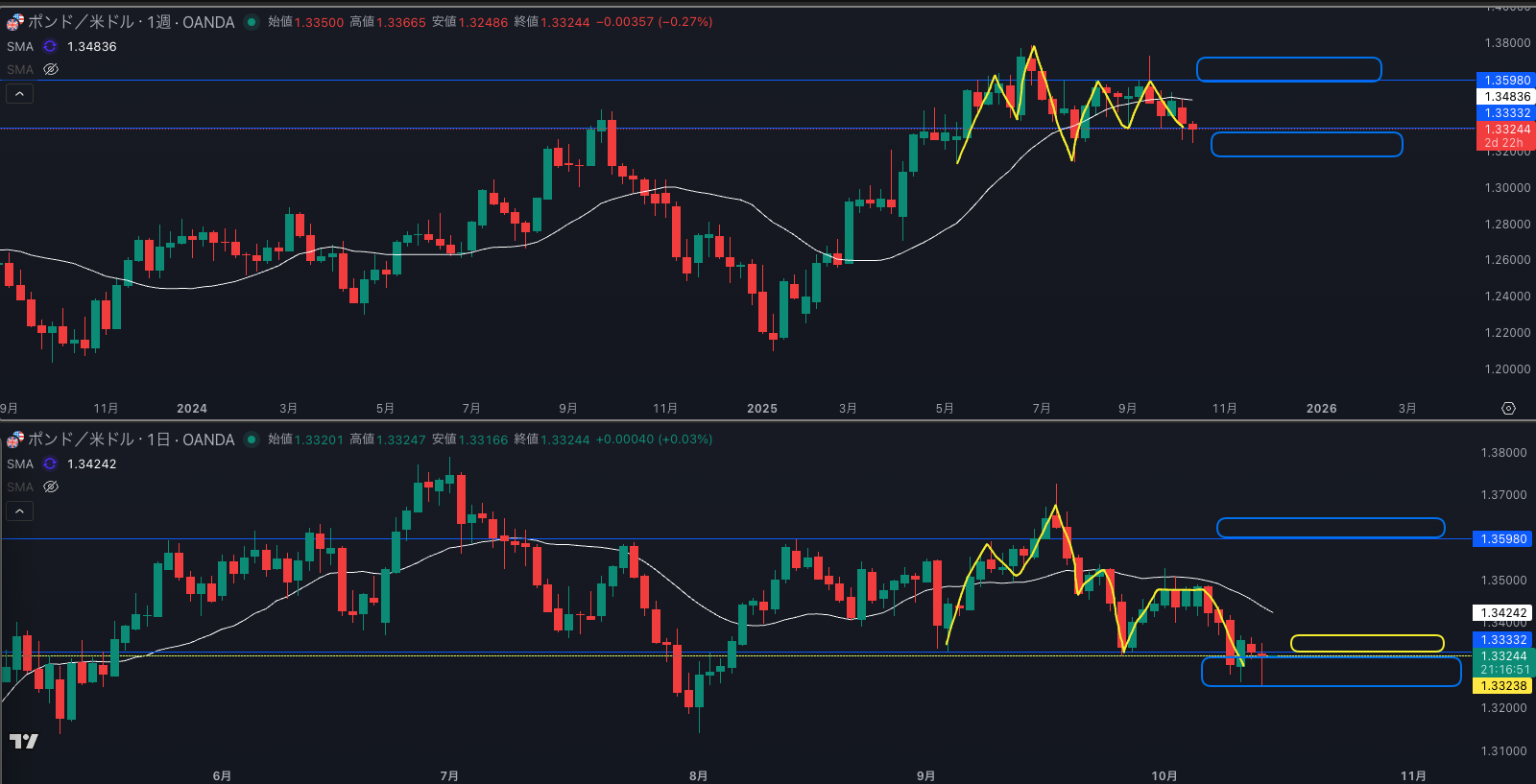Open symbol search from ポンド/米ドル 1日 title
This screenshot has height=784, width=1536.
coord(131,440)
